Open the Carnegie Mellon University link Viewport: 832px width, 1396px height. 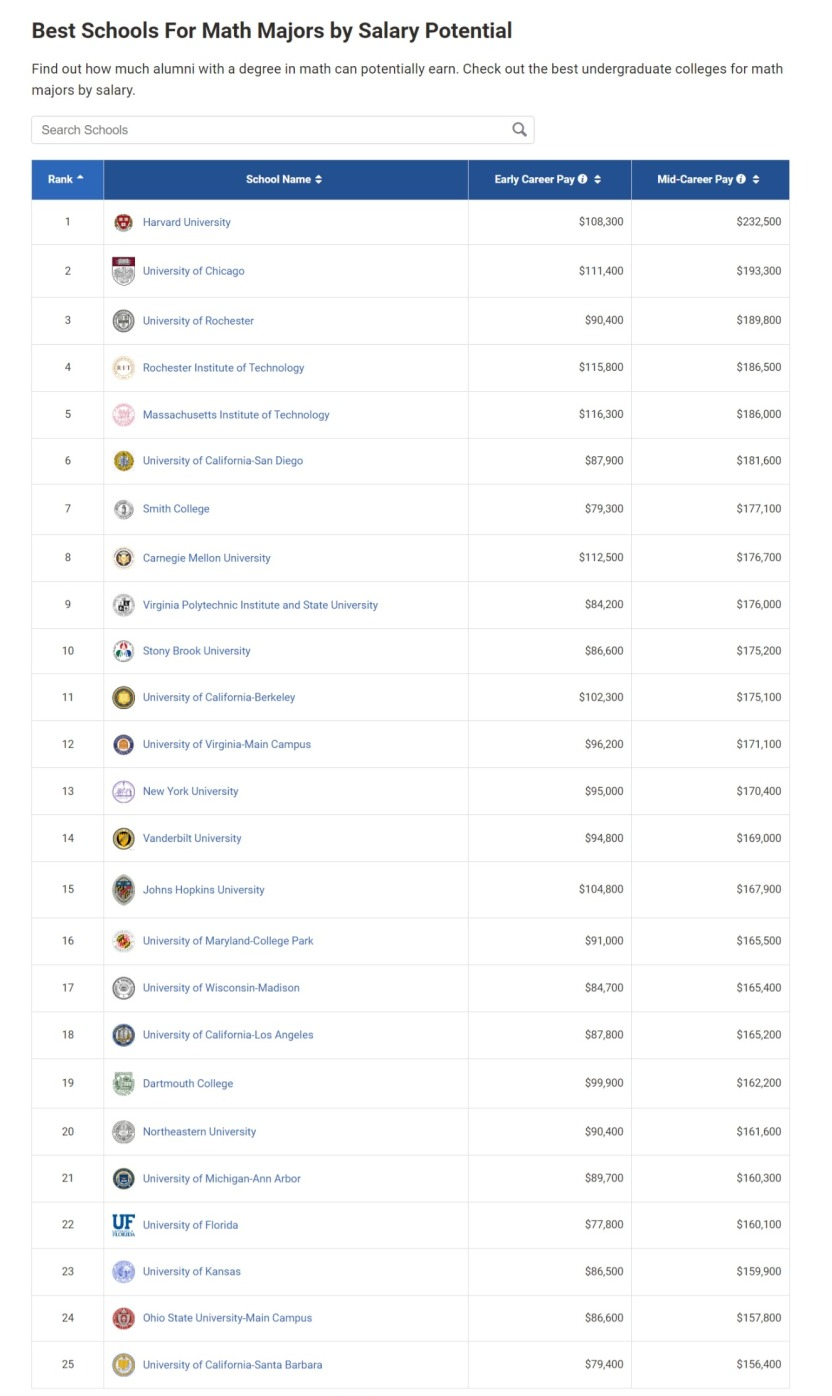[x=207, y=558]
